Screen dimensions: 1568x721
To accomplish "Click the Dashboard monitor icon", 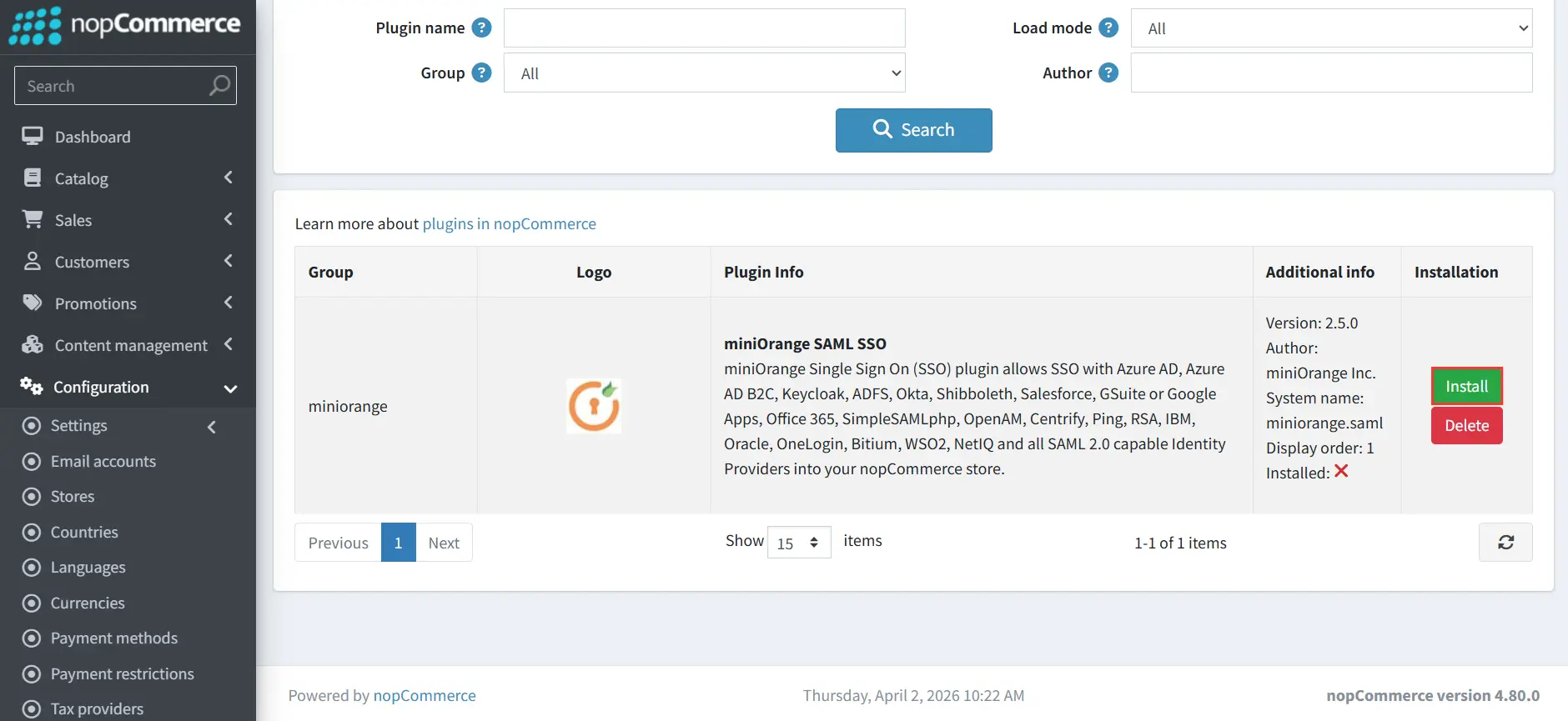I will (33, 136).
